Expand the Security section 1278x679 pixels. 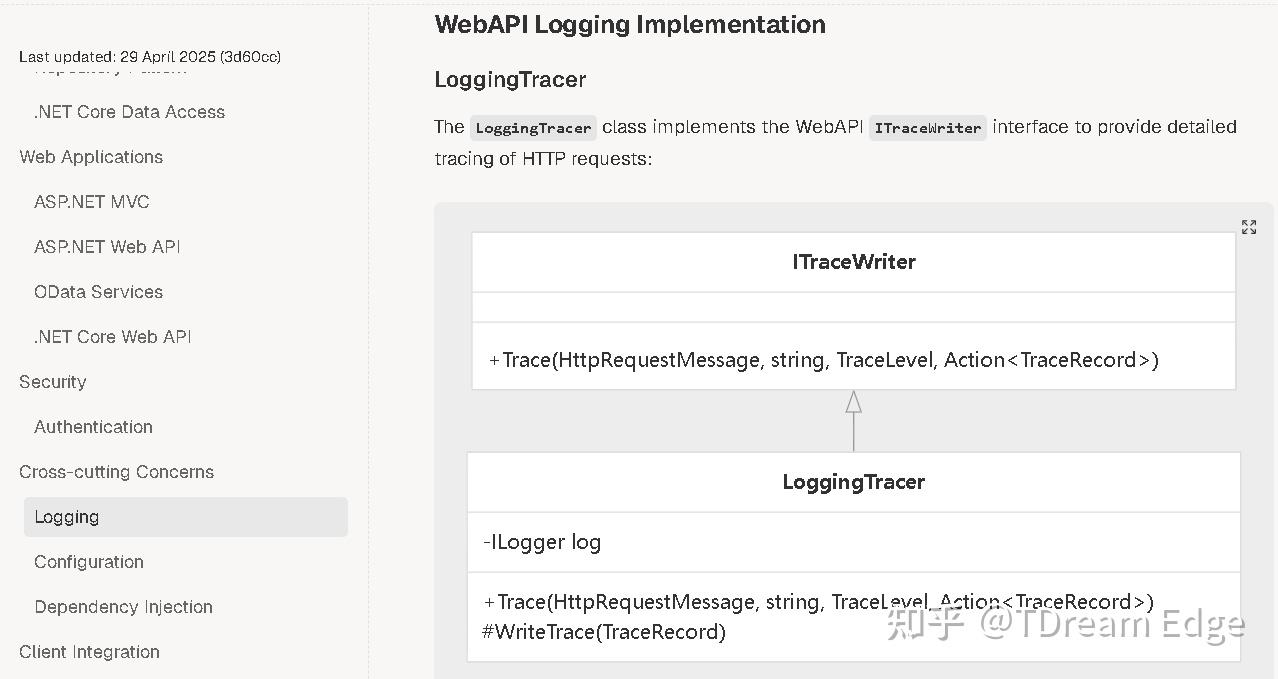[52, 382]
